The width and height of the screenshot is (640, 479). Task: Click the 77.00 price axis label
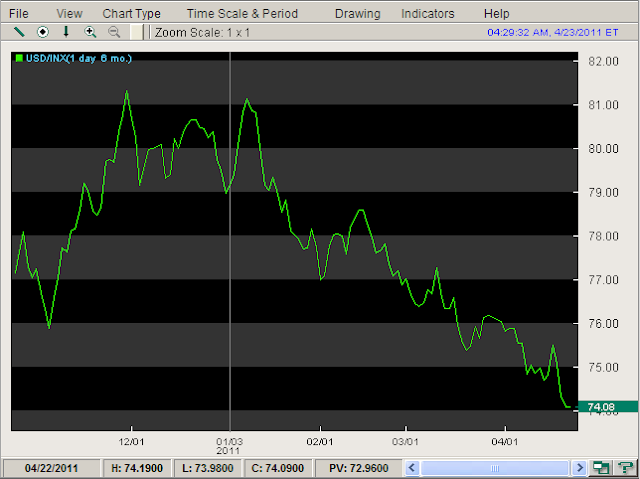pyautogui.click(x=603, y=279)
